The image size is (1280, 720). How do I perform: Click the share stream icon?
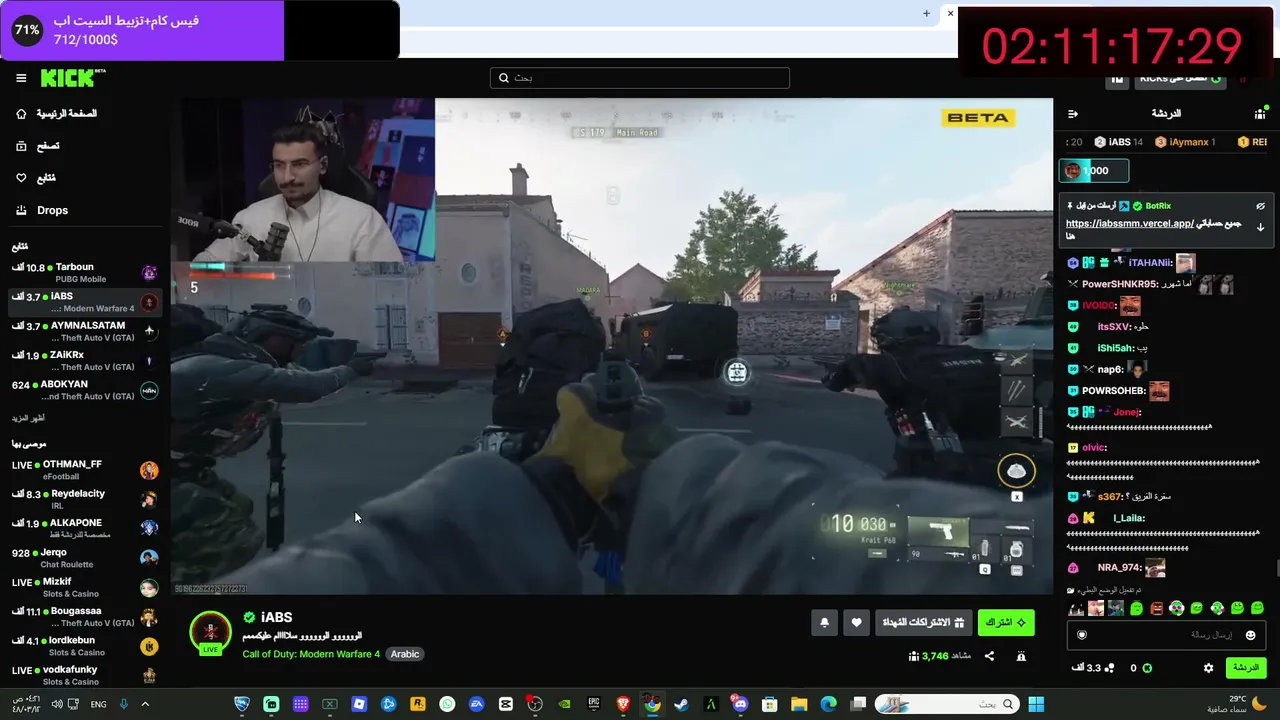989,656
